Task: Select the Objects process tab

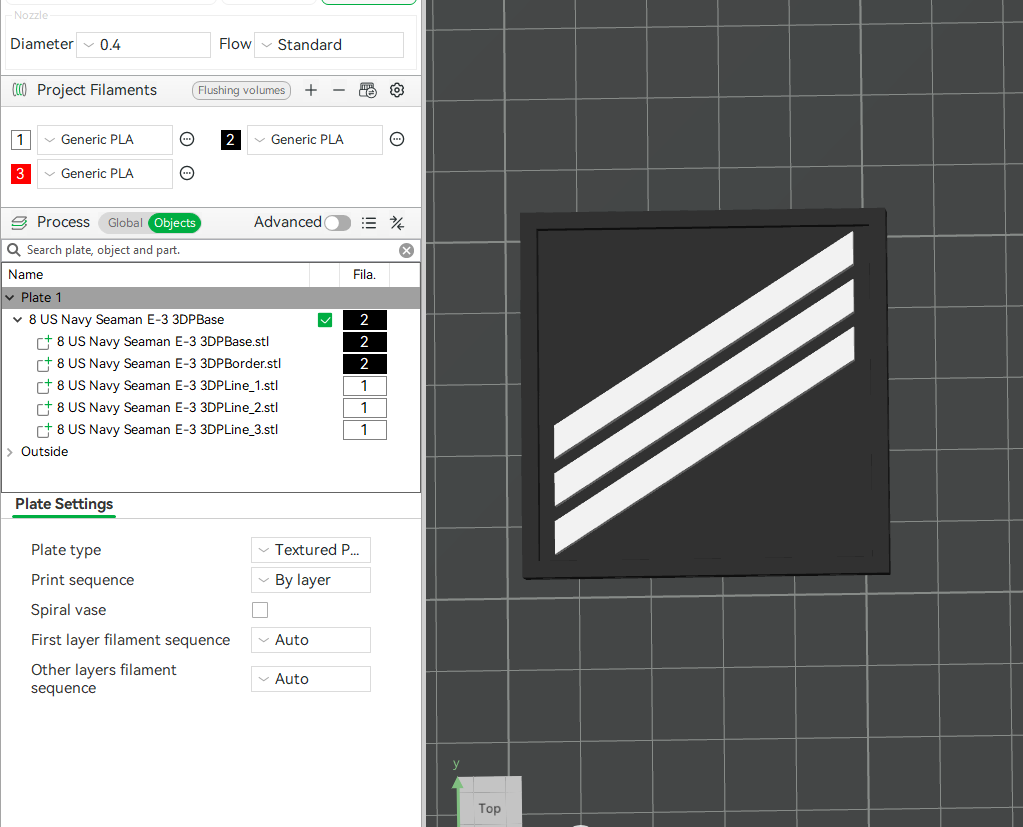Action: pyautogui.click(x=174, y=222)
